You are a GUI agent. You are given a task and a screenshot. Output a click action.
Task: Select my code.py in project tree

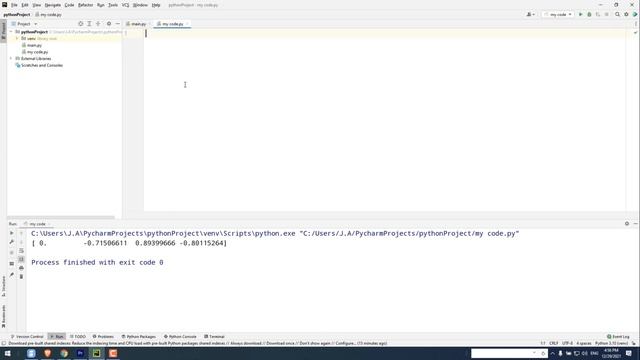37,52
